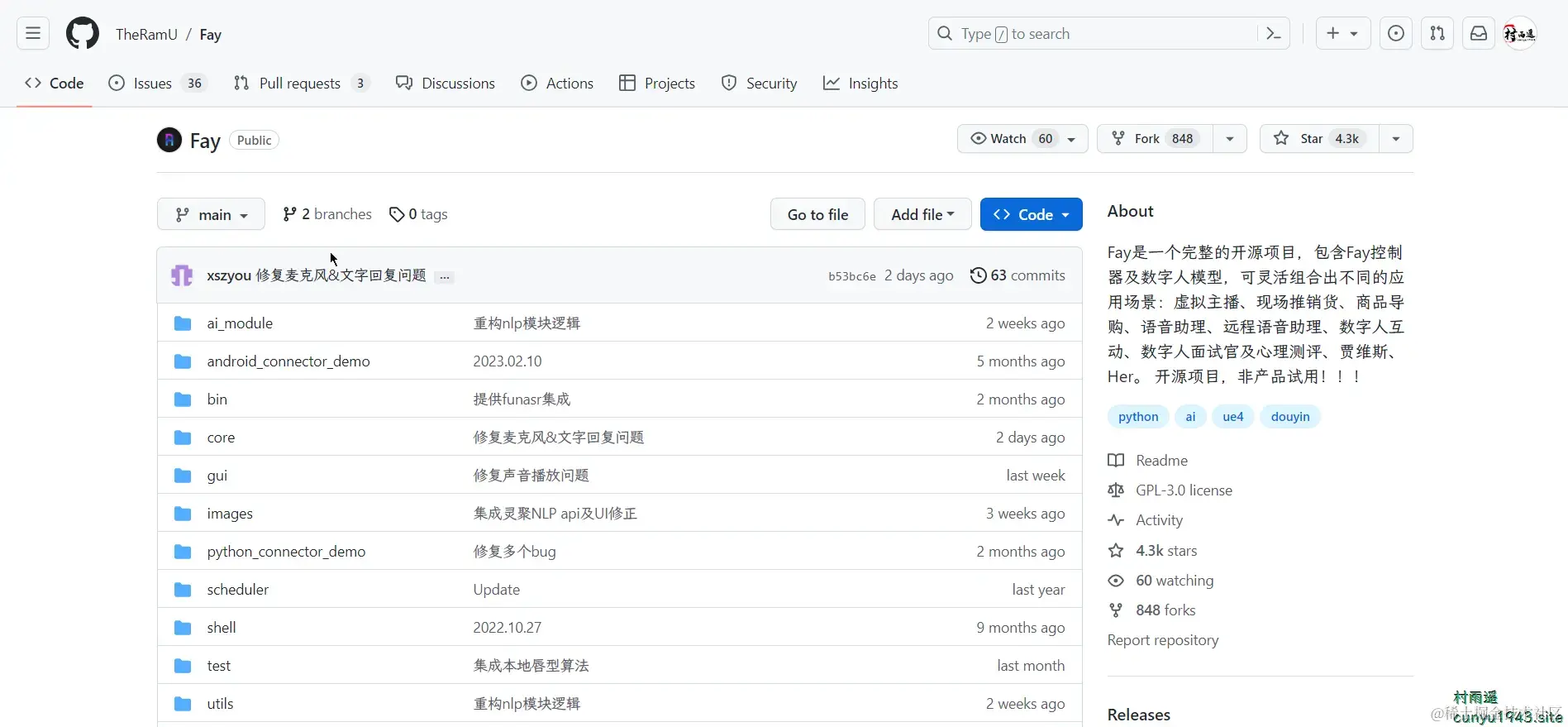Open the pull requests shortcut icon in header

click(1437, 34)
